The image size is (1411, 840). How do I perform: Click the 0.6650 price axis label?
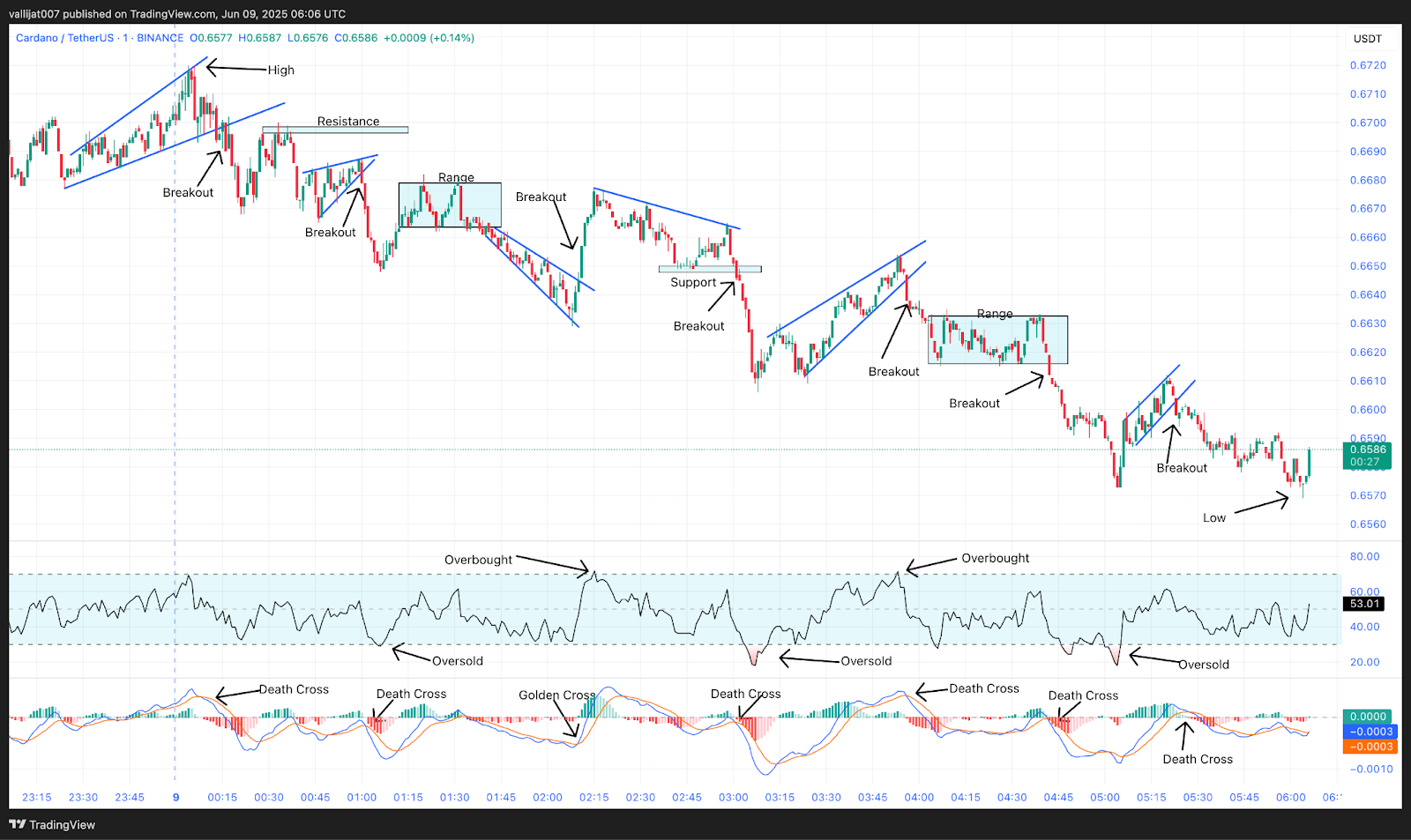(x=1368, y=266)
